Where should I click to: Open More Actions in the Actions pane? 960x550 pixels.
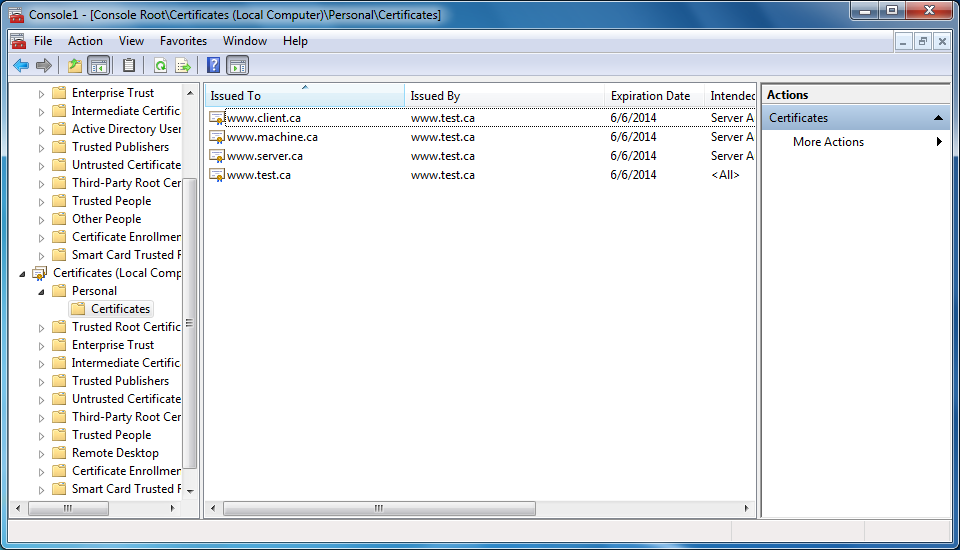click(x=828, y=142)
